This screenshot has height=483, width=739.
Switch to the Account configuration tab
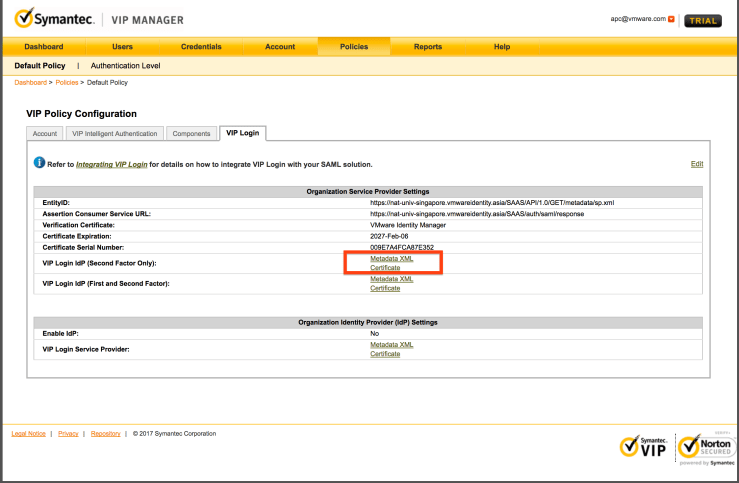tap(45, 133)
